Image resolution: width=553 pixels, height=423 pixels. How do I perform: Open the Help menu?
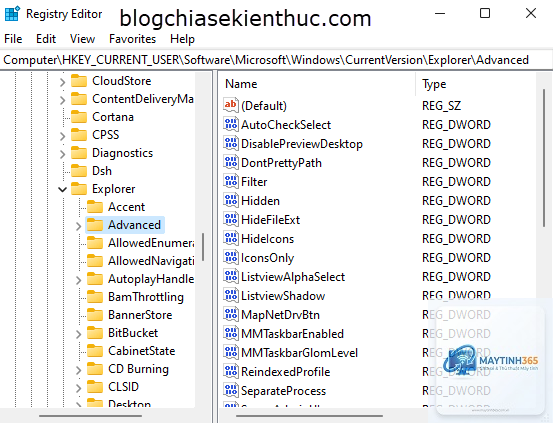(x=182, y=38)
